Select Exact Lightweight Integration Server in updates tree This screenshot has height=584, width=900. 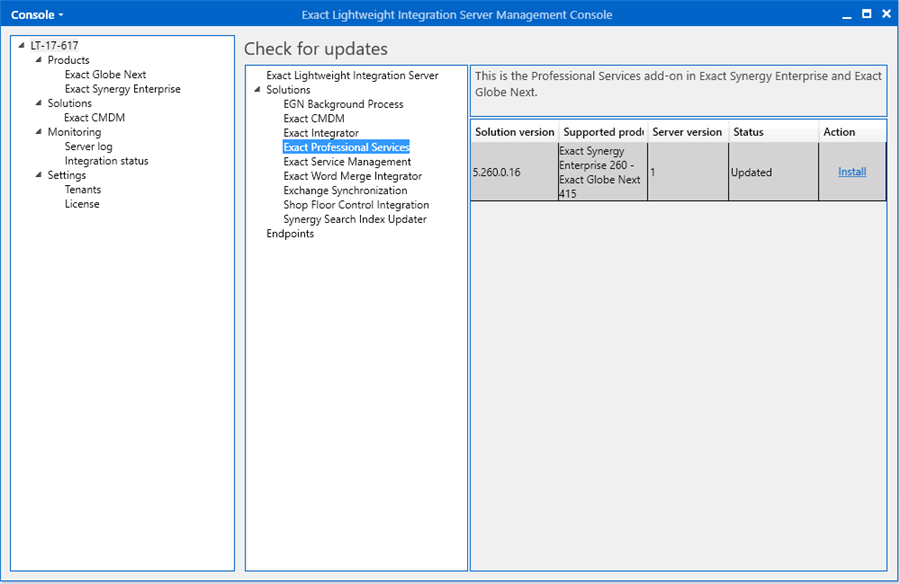[x=352, y=75]
